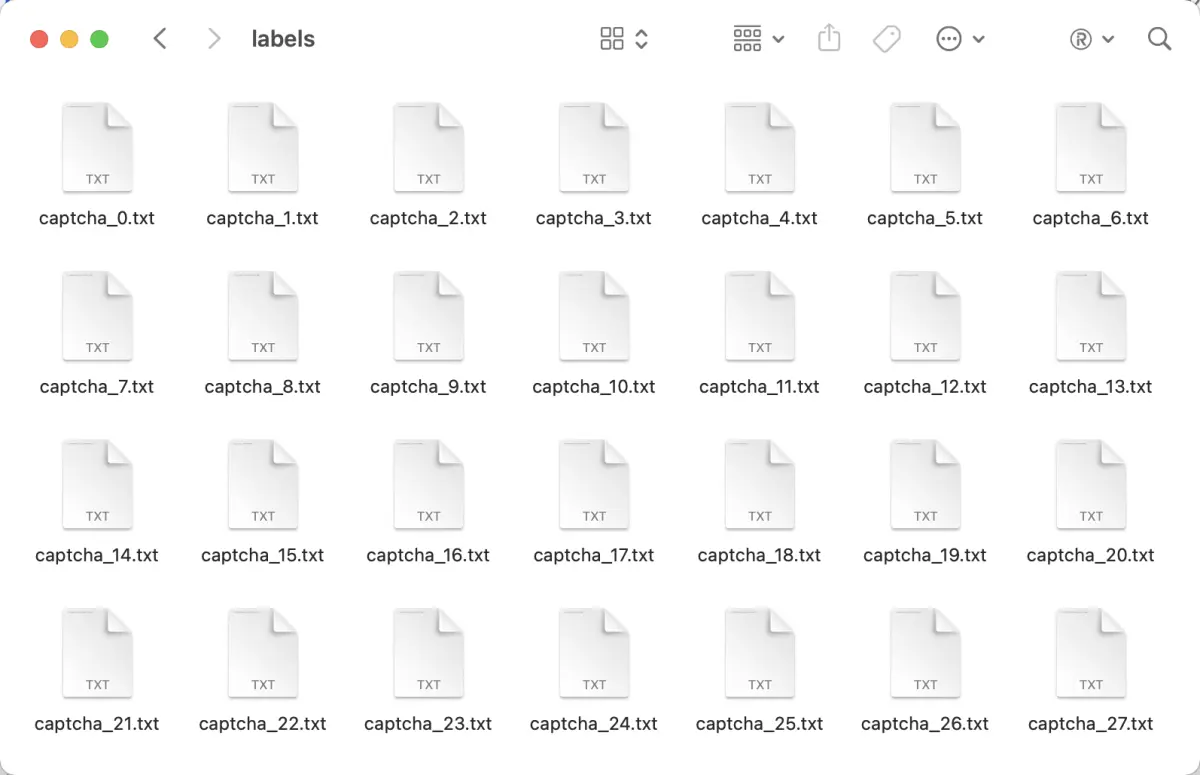This screenshot has height=775, width=1200.
Task: Click the captcha_8.txt file name
Action: tap(263, 387)
